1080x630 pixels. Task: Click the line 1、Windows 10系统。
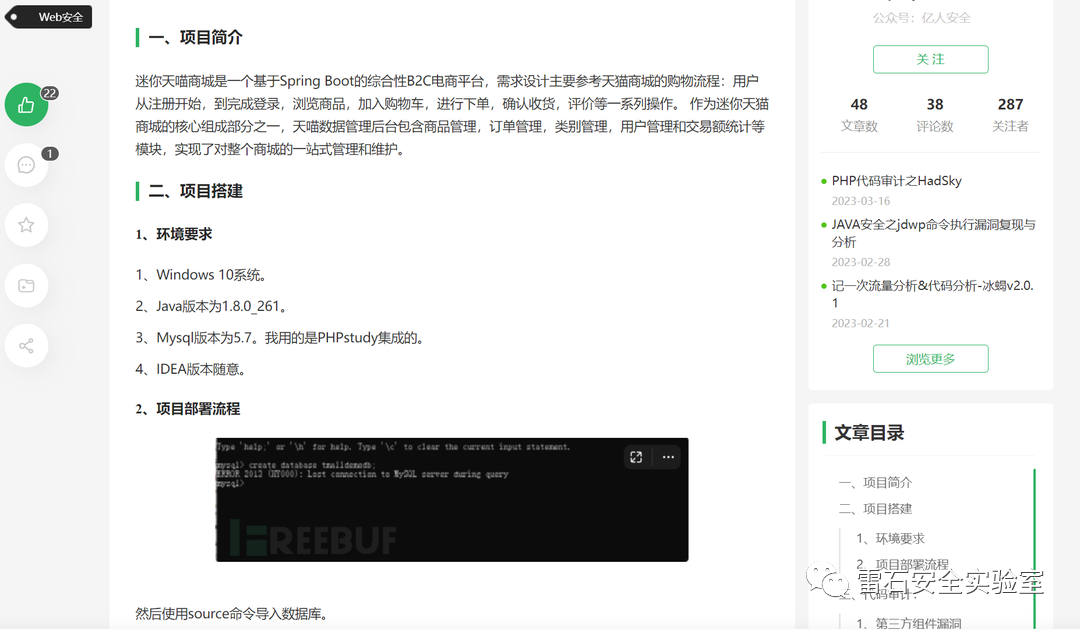click(x=200, y=275)
